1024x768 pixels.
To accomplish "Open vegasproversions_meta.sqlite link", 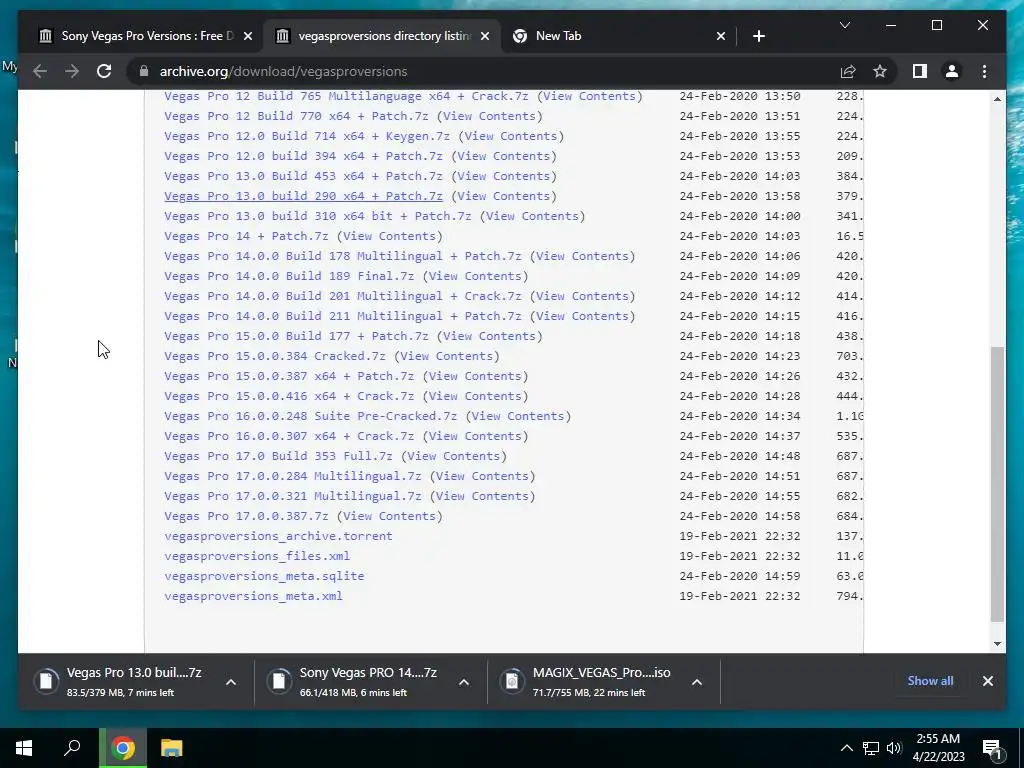I will point(264,576).
